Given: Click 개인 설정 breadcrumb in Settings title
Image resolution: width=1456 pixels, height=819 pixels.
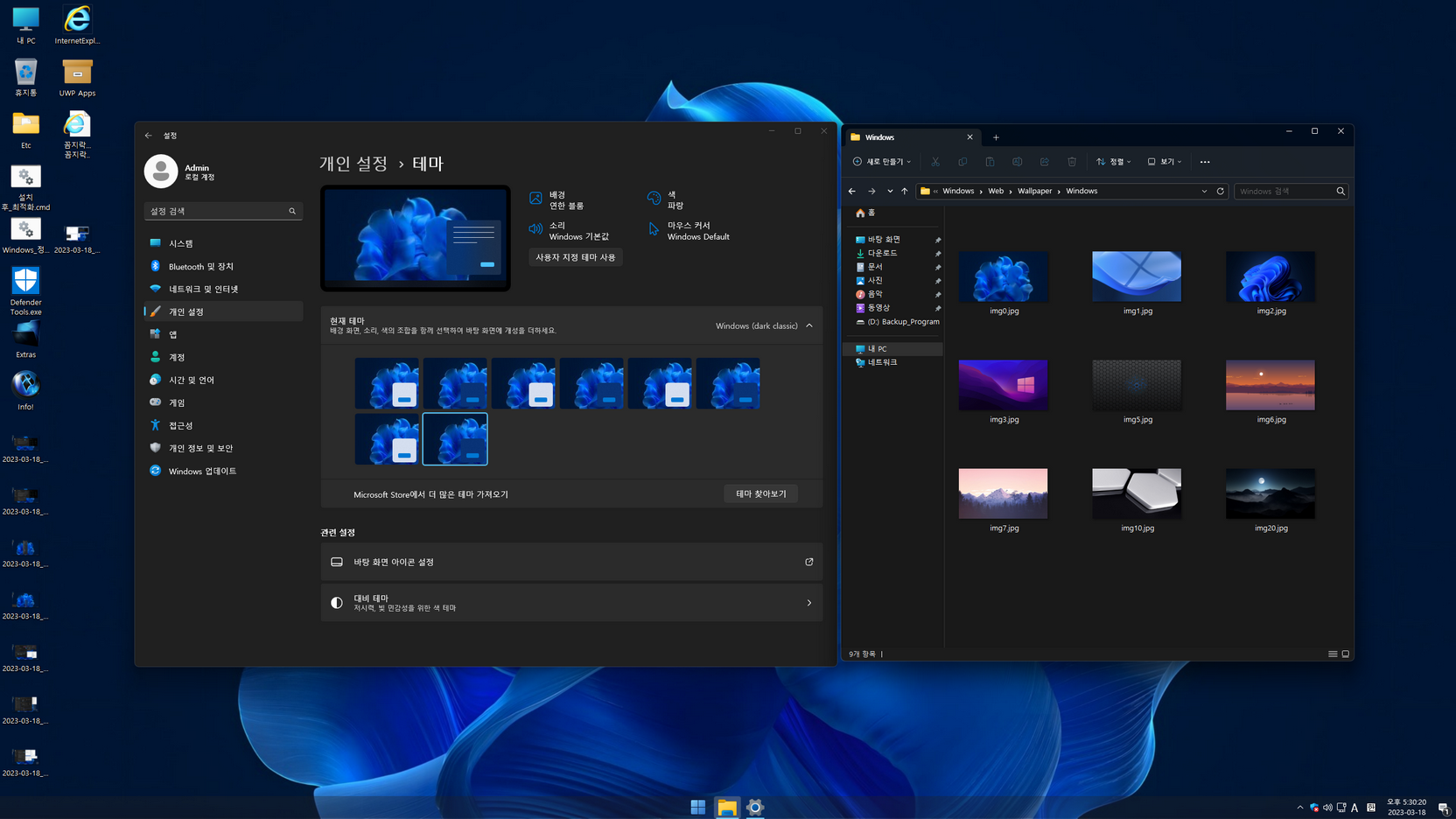Looking at the screenshot, I should [353, 164].
